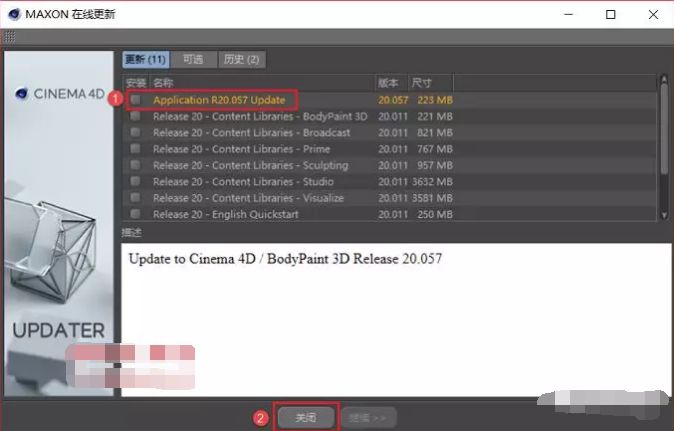Image resolution: width=674 pixels, height=431 pixels.
Task: Click size cell "221 MB"
Action: pos(435,116)
